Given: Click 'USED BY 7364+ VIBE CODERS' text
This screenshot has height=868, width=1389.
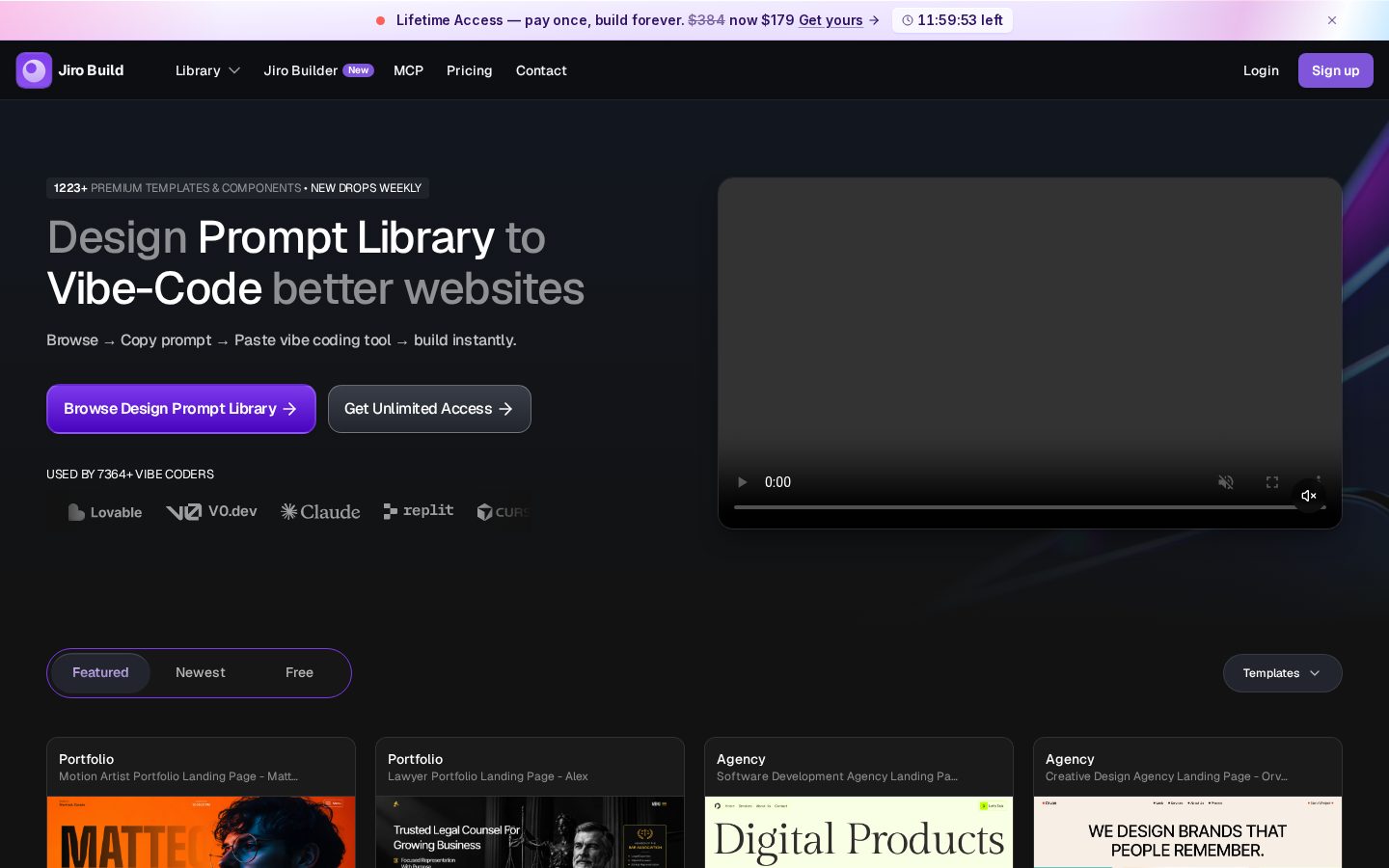Looking at the screenshot, I should 130,475.
